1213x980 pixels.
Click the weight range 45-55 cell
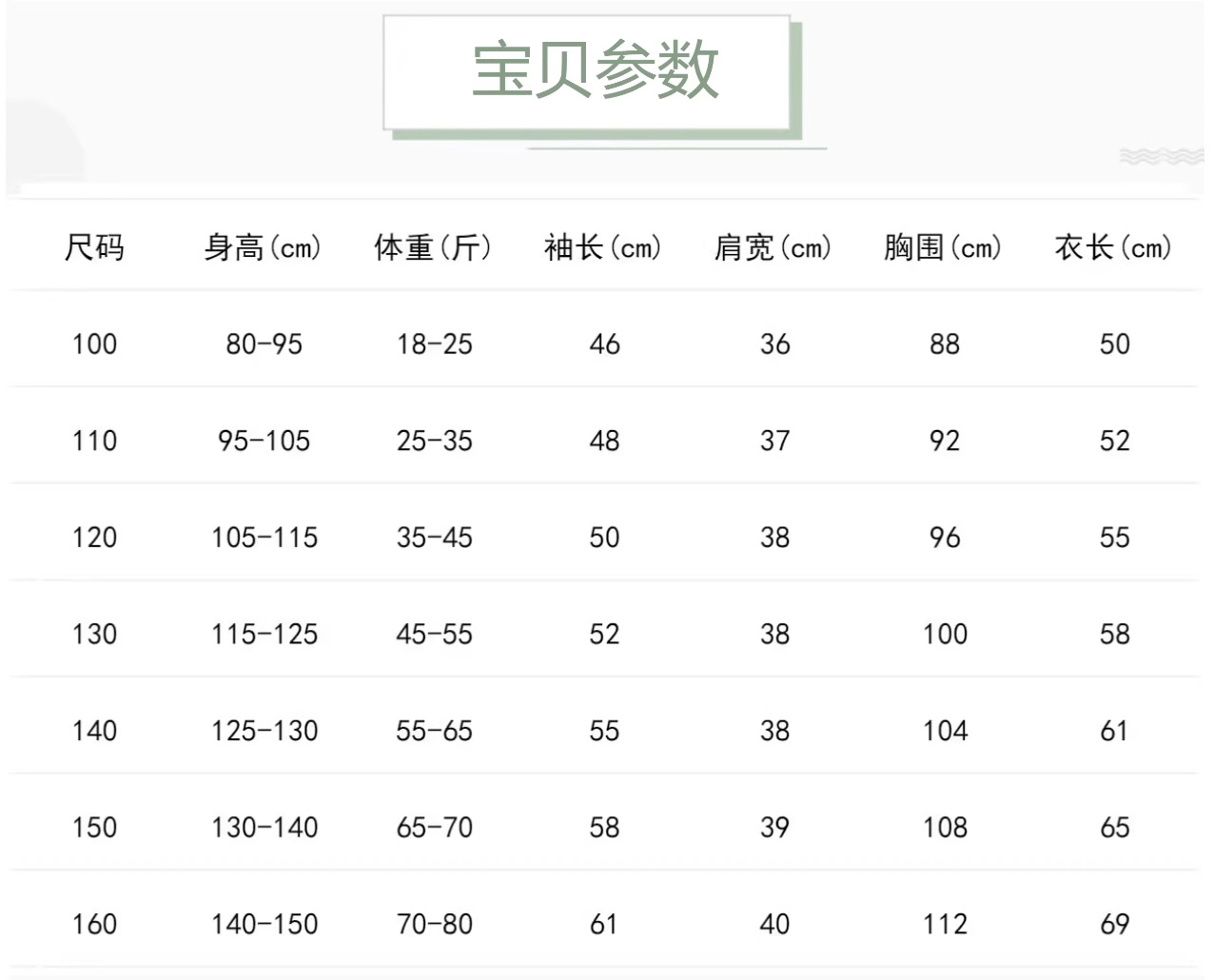434,635
